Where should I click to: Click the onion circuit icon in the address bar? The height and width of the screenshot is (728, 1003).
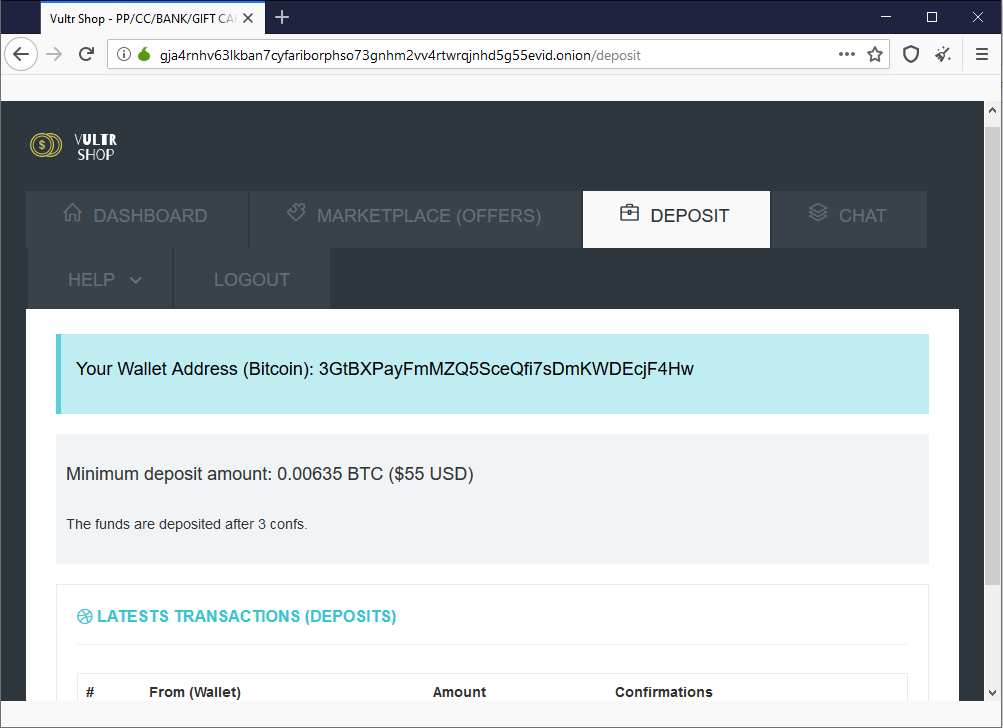[143, 55]
